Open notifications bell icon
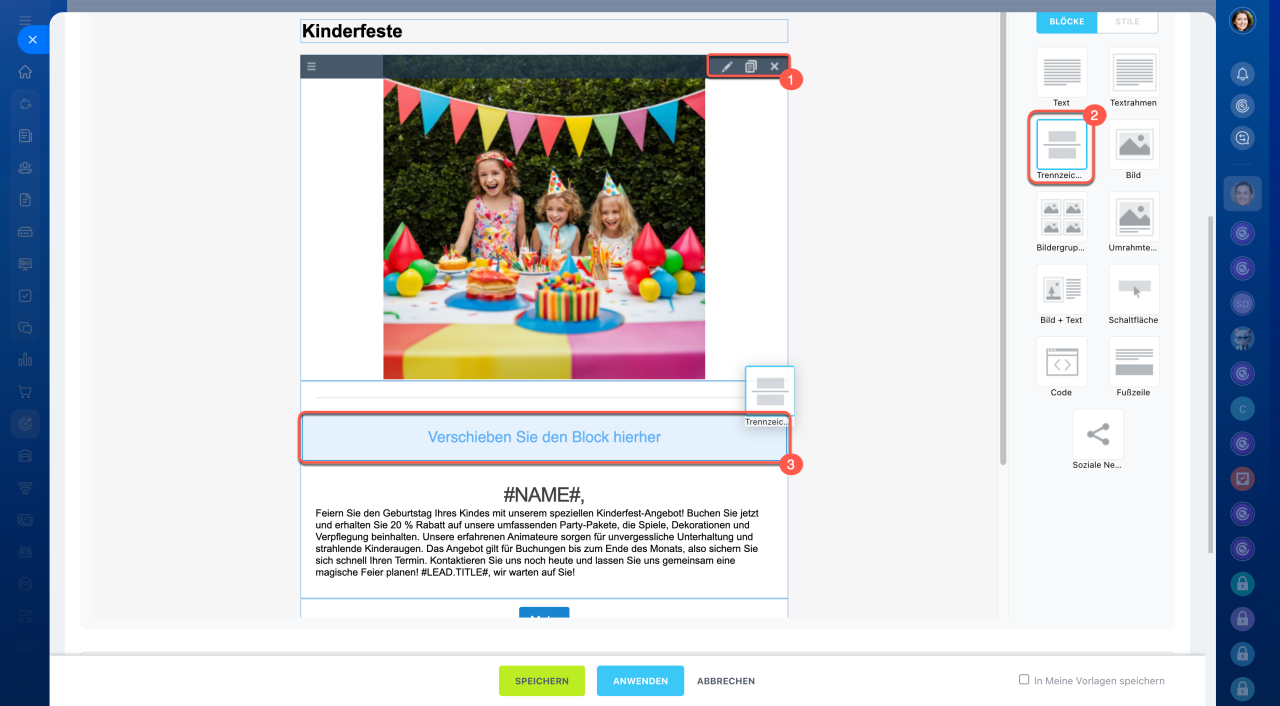Image resolution: width=1280 pixels, height=706 pixels. (x=1242, y=73)
